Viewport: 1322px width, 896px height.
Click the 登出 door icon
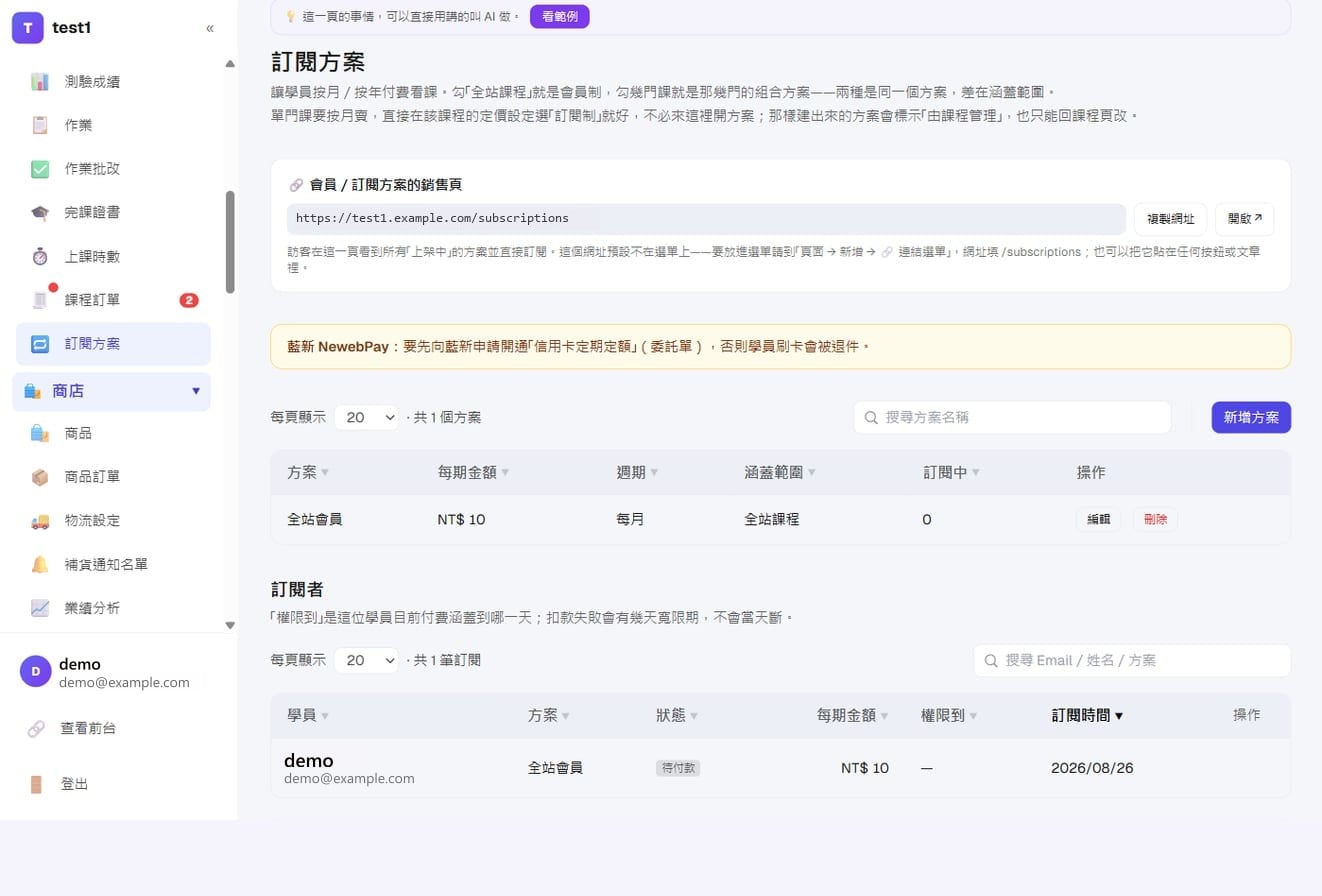(36, 784)
